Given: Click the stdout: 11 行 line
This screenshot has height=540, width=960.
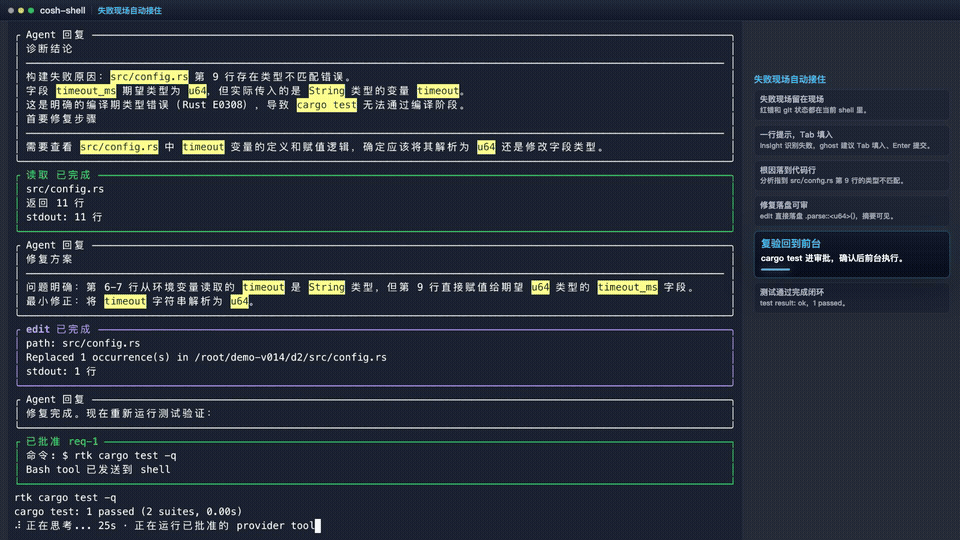Looking at the screenshot, I should tap(64, 217).
